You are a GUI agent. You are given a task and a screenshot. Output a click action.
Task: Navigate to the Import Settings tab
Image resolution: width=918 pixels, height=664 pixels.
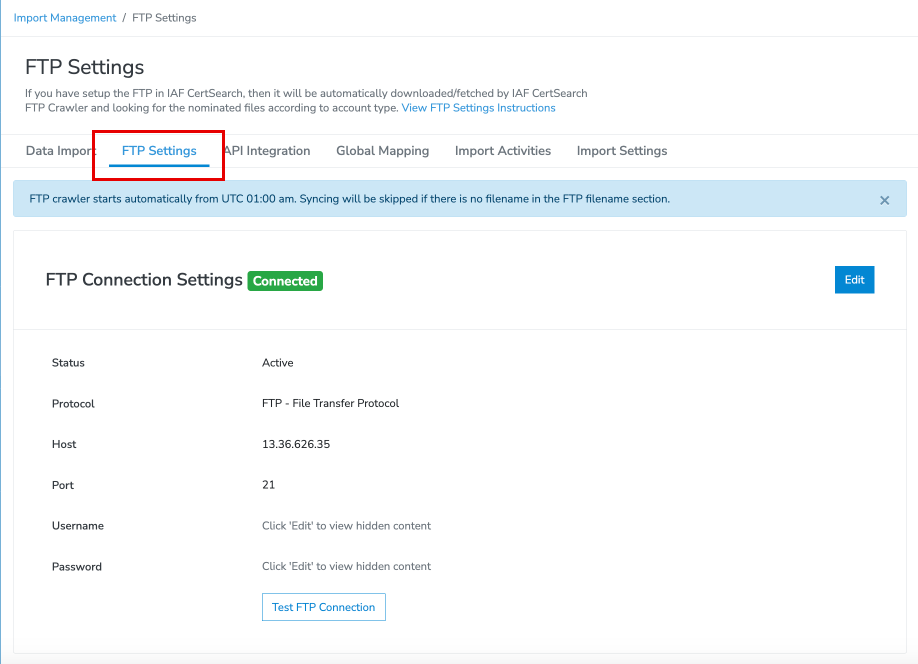tap(621, 151)
